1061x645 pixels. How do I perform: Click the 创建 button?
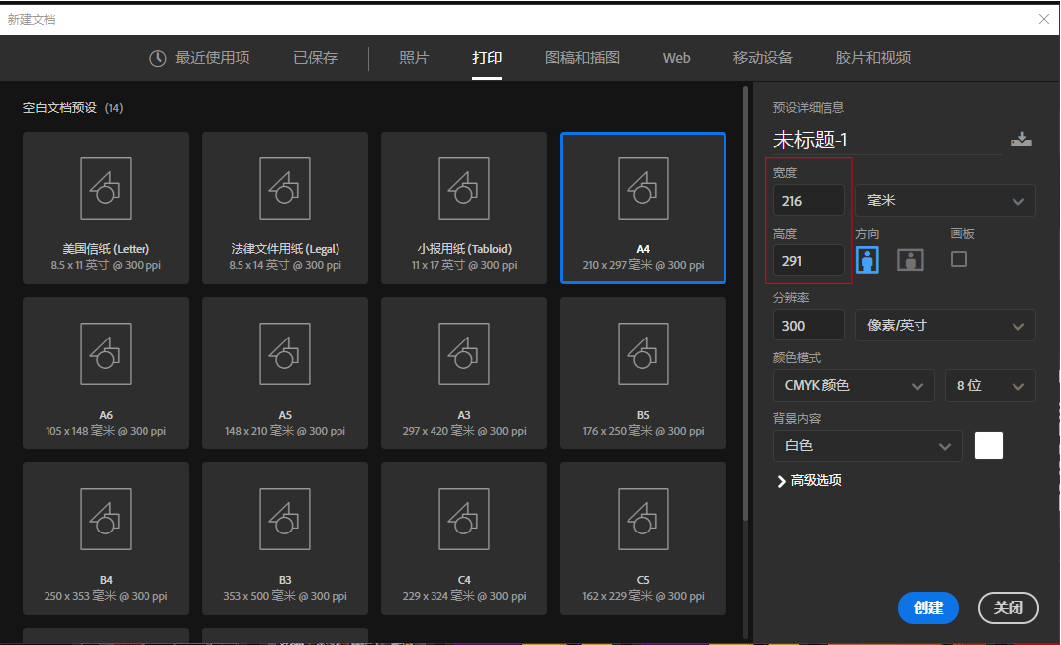coord(928,608)
